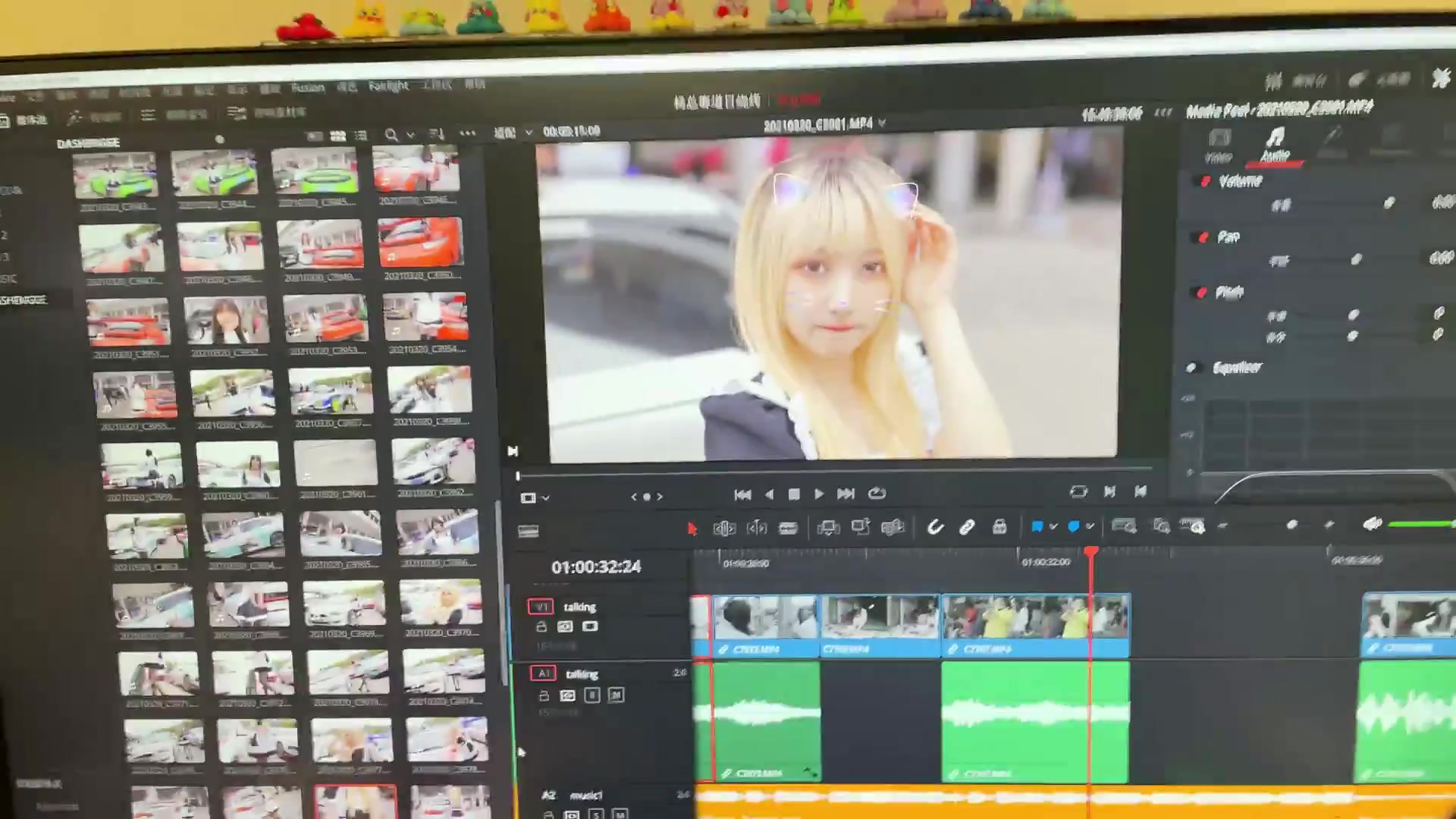Adjust the Volume slider in Inspector
Screen dimensions: 1456x819
(1390, 202)
